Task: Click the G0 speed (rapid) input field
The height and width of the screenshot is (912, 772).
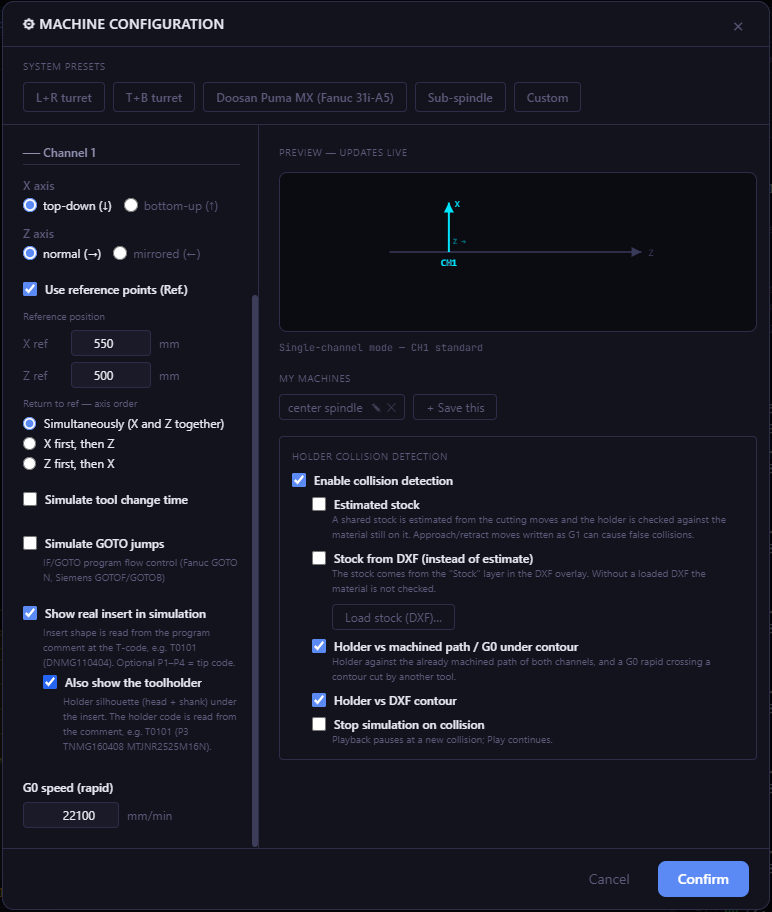Action: pyautogui.click(x=71, y=815)
